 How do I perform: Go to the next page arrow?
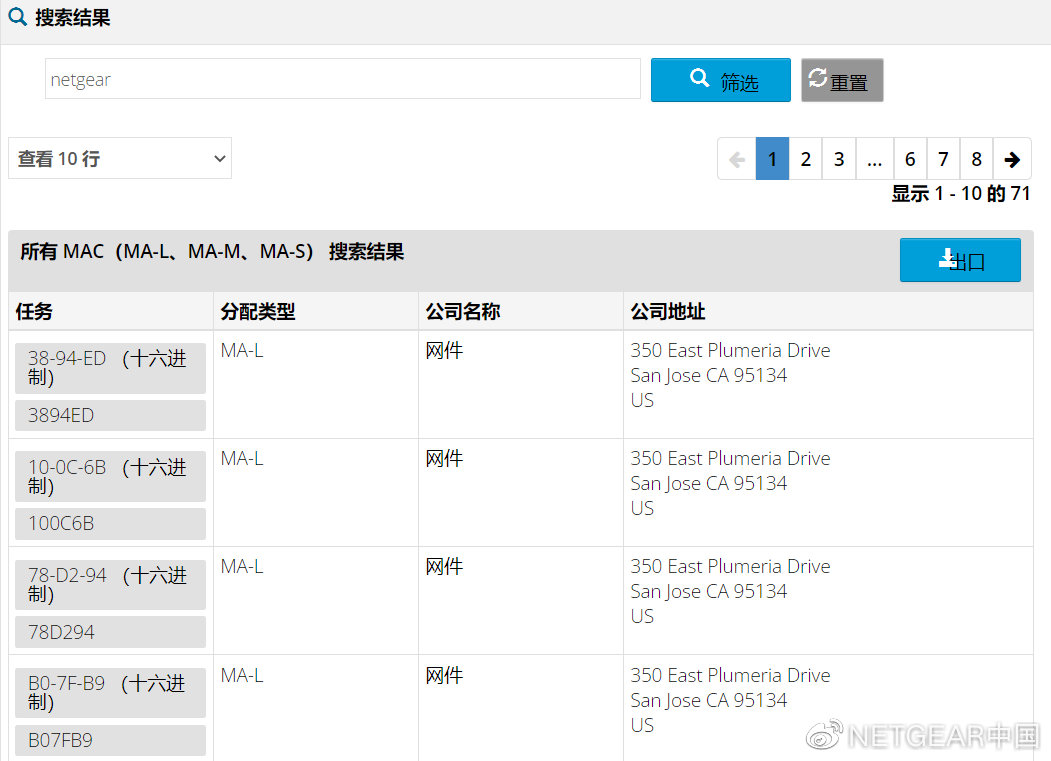point(1012,159)
